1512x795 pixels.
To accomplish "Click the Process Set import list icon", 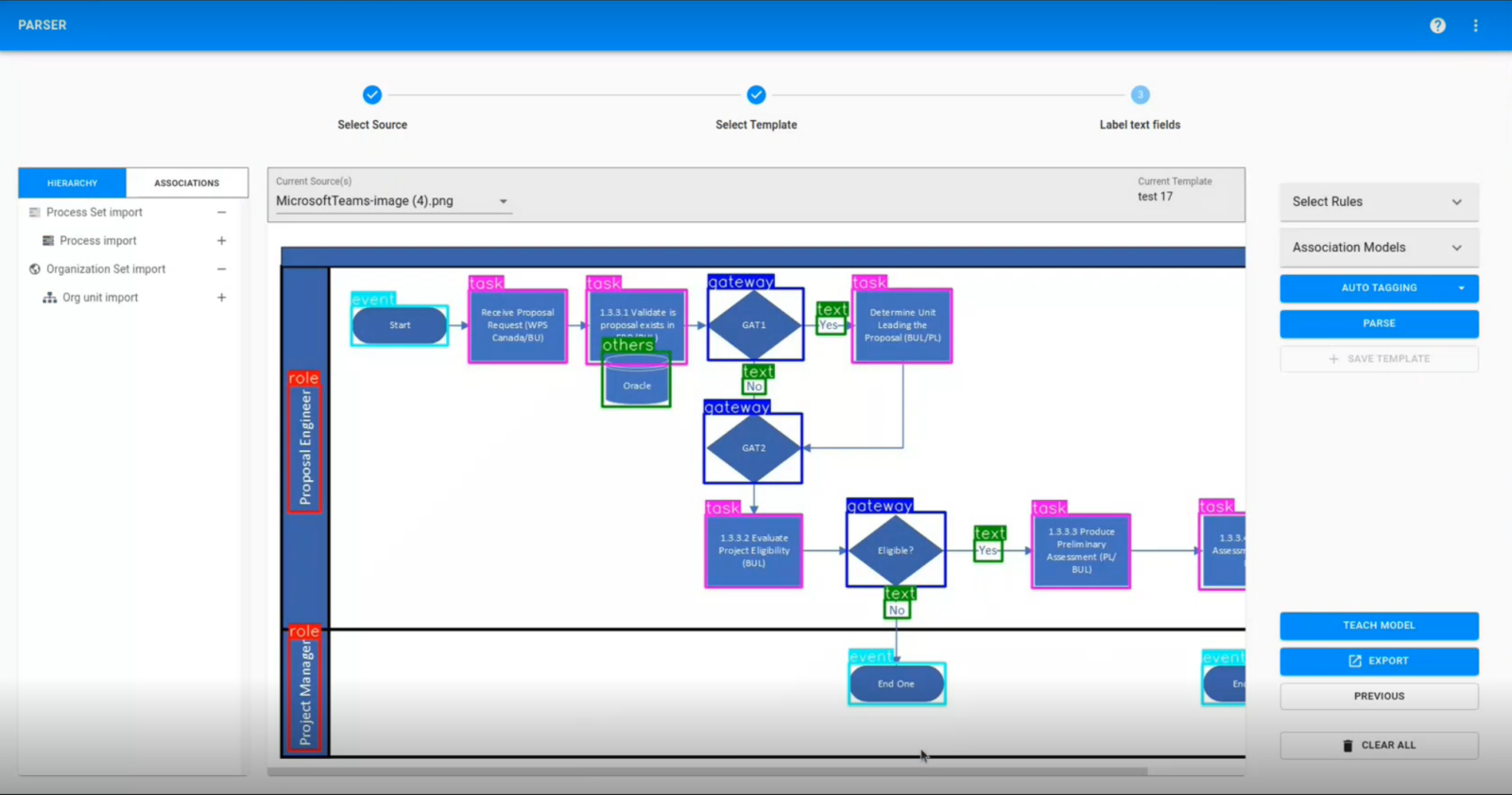I will (35, 213).
